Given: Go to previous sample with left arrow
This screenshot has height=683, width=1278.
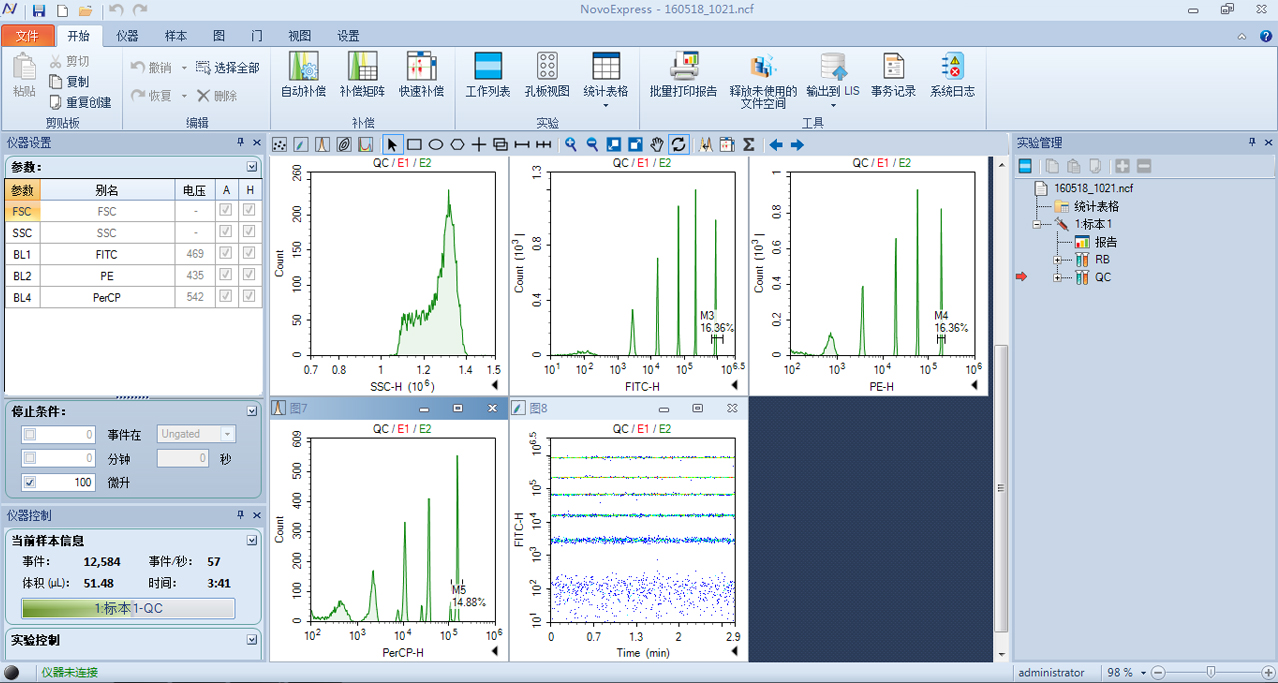Looking at the screenshot, I should pyautogui.click(x=776, y=145).
